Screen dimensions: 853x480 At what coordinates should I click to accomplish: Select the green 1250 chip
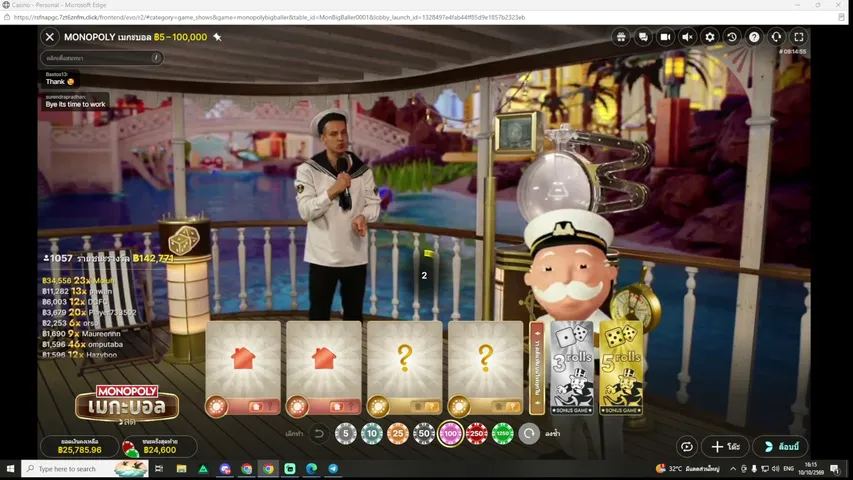[x=503, y=434]
